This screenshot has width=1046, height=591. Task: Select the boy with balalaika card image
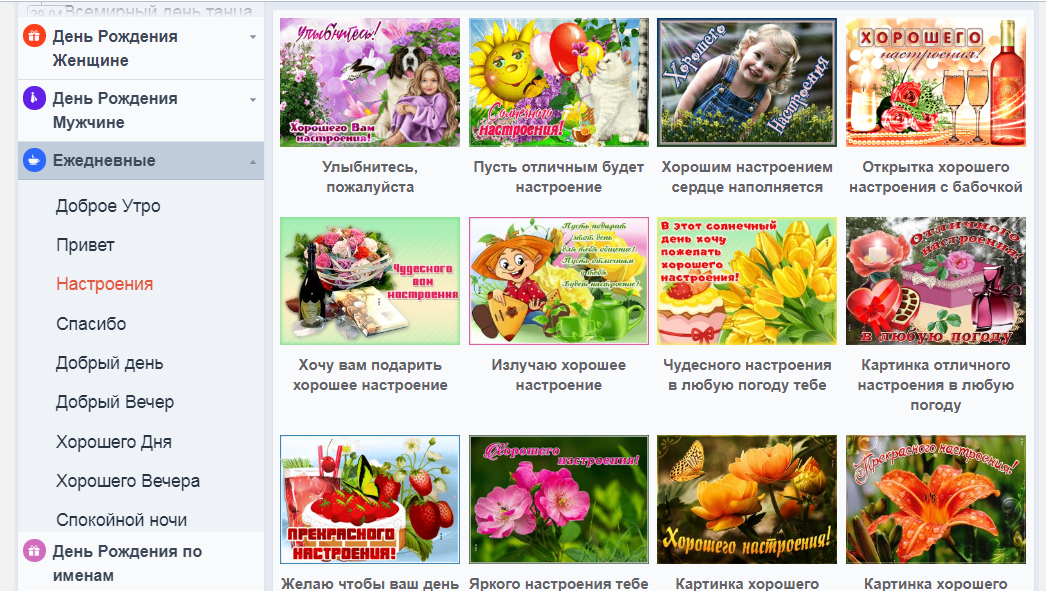[558, 281]
